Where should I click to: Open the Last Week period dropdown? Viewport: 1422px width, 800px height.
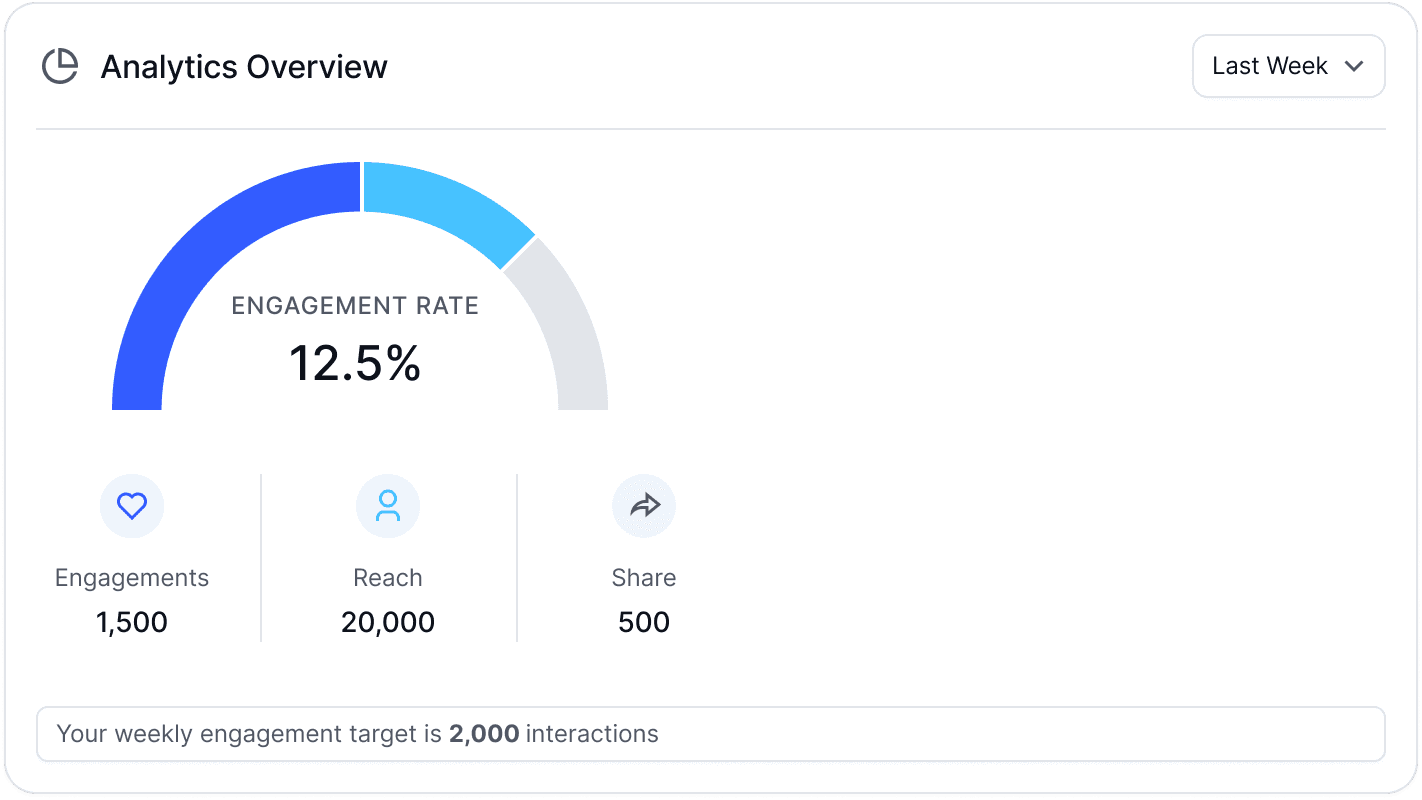click(1288, 66)
